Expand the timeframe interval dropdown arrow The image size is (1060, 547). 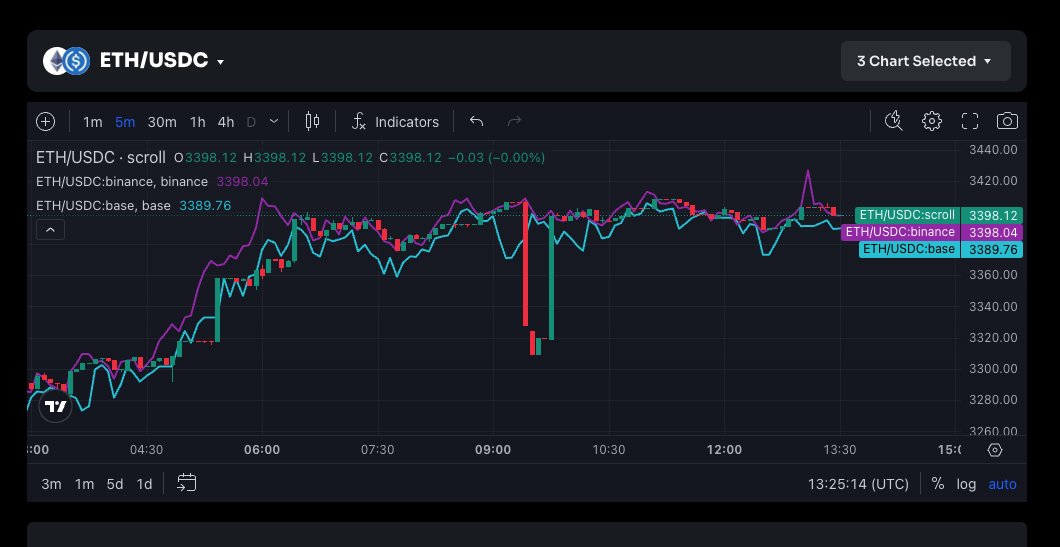[274, 122]
